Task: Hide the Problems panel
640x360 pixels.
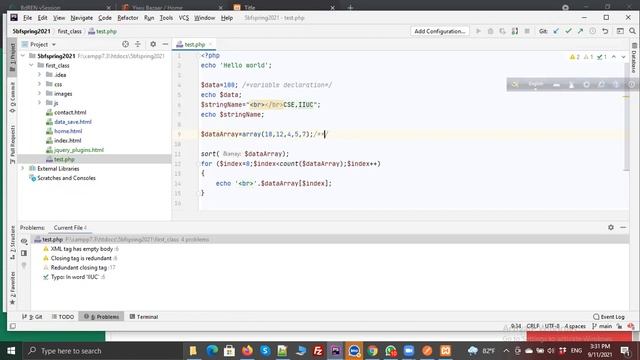Action: (623, 227)
